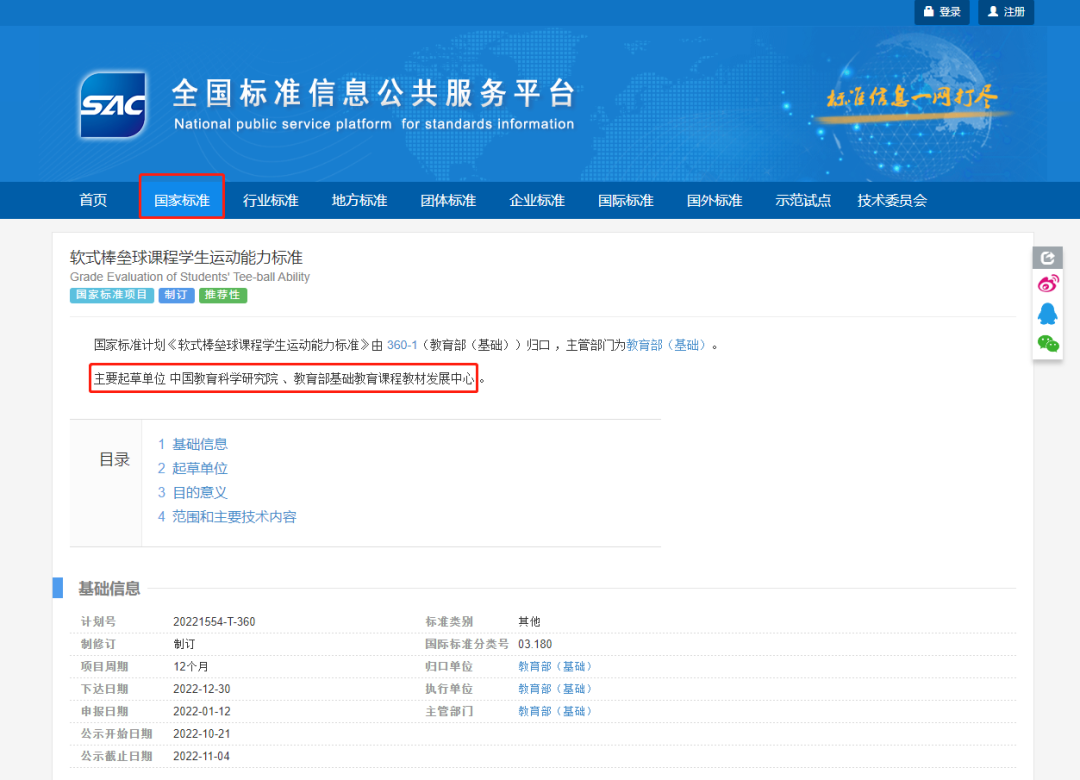Open the share icon in the side panel

(x=1047, y=258)
